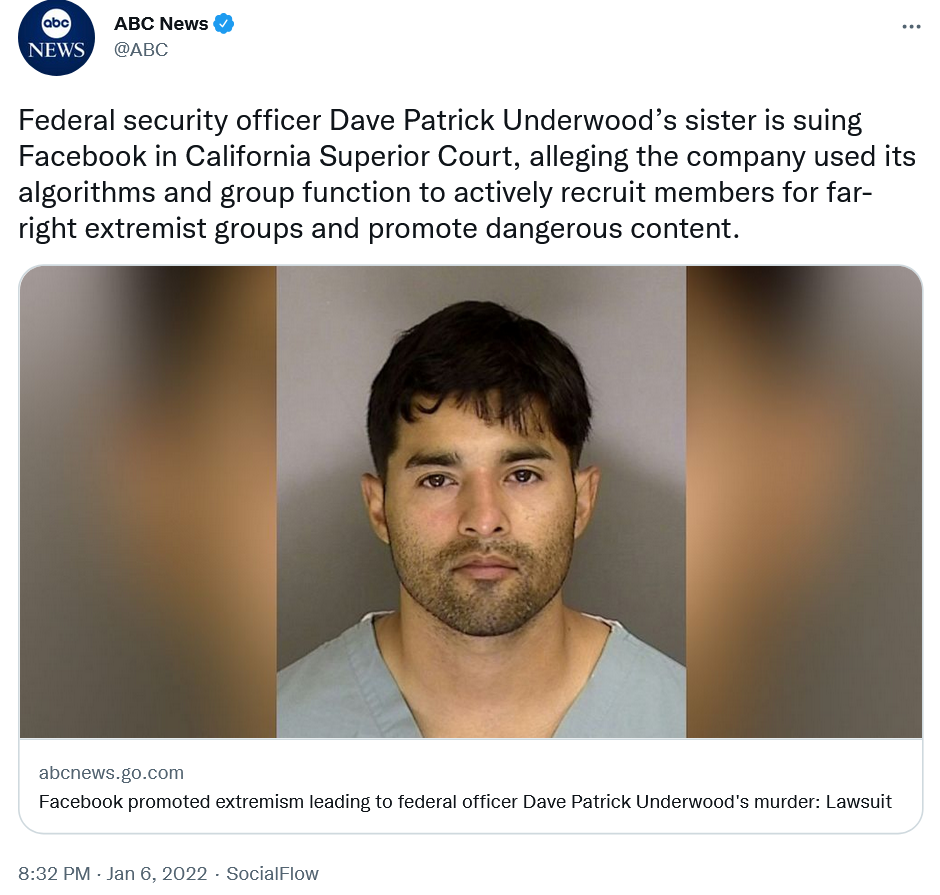Click the blue verified checkmark badge
Viewport: 940px width, 895px height.
coord(224,24)
